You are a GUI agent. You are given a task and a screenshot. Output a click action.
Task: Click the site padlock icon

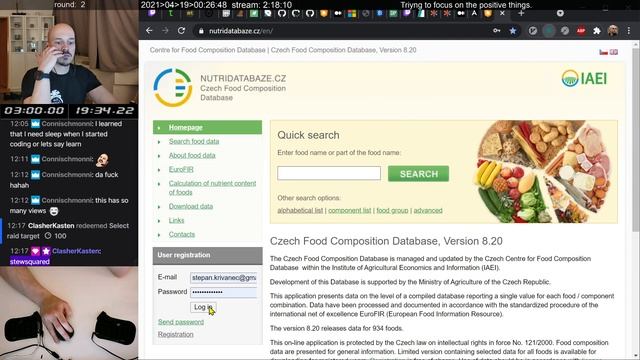[x=201, y=31]
